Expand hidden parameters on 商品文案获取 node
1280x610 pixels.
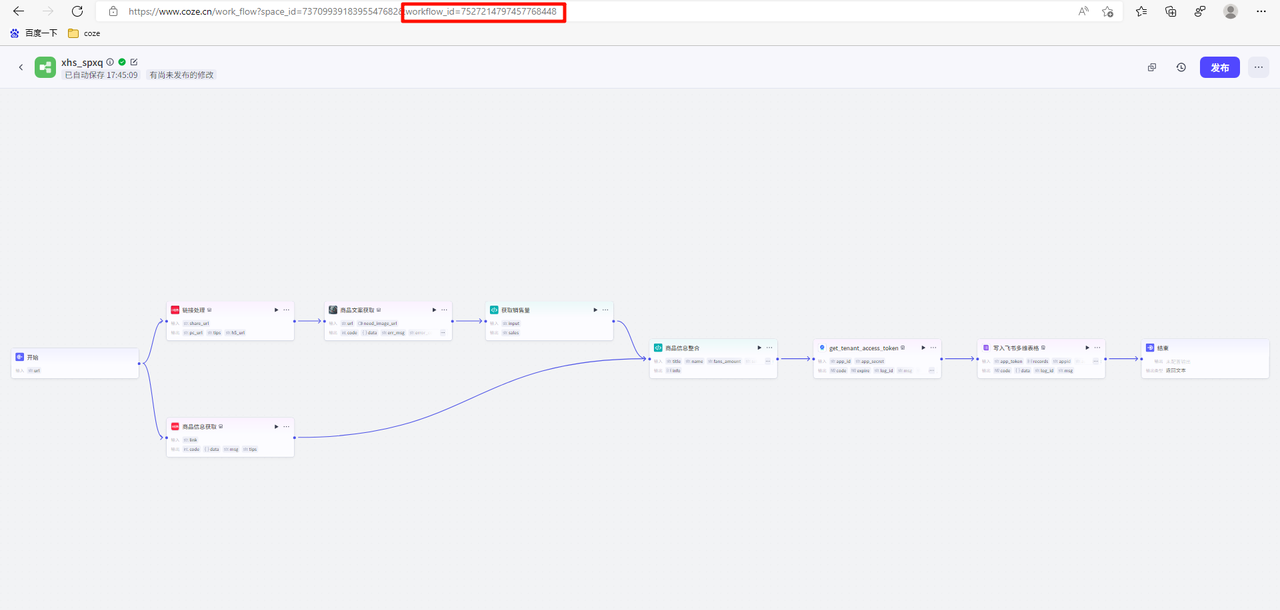tap(442, 333)
